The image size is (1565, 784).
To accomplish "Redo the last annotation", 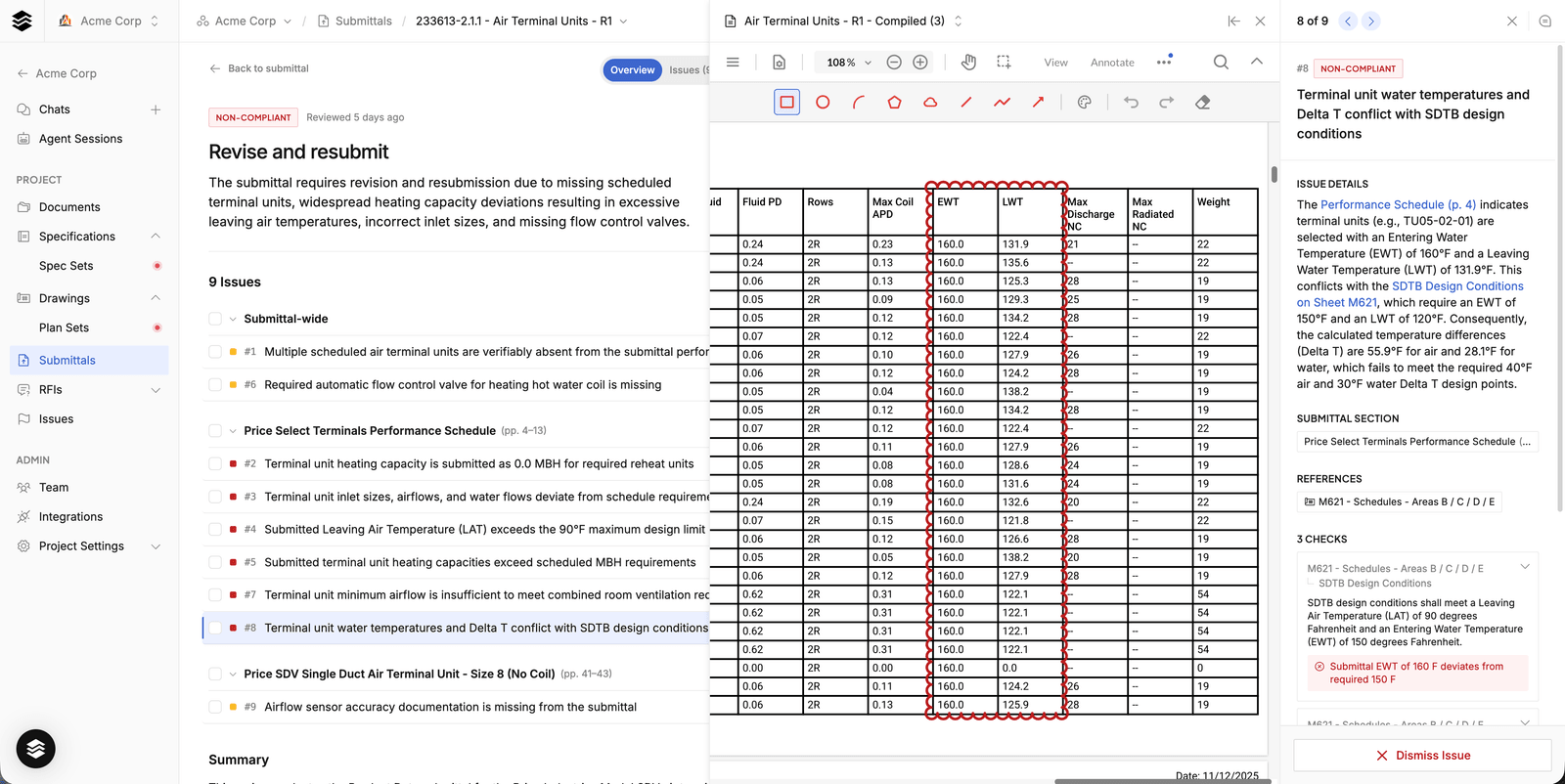I will tap(1167, 102).
